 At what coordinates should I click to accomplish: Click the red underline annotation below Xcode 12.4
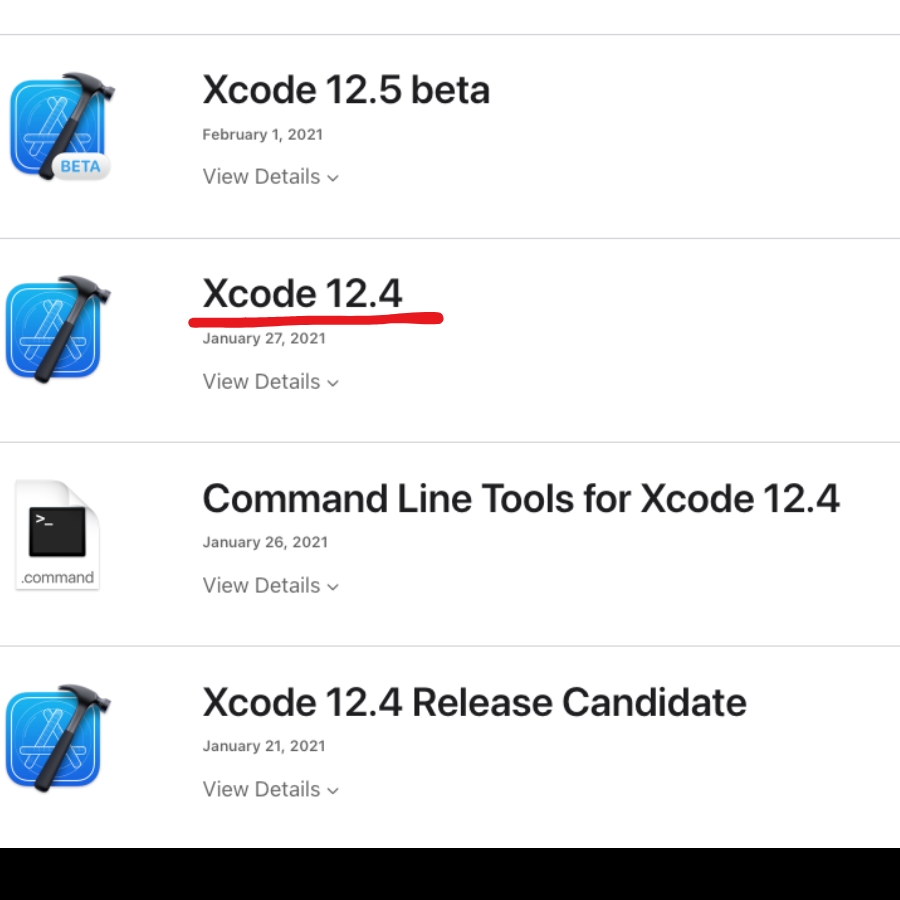click(x=315, y=316)
